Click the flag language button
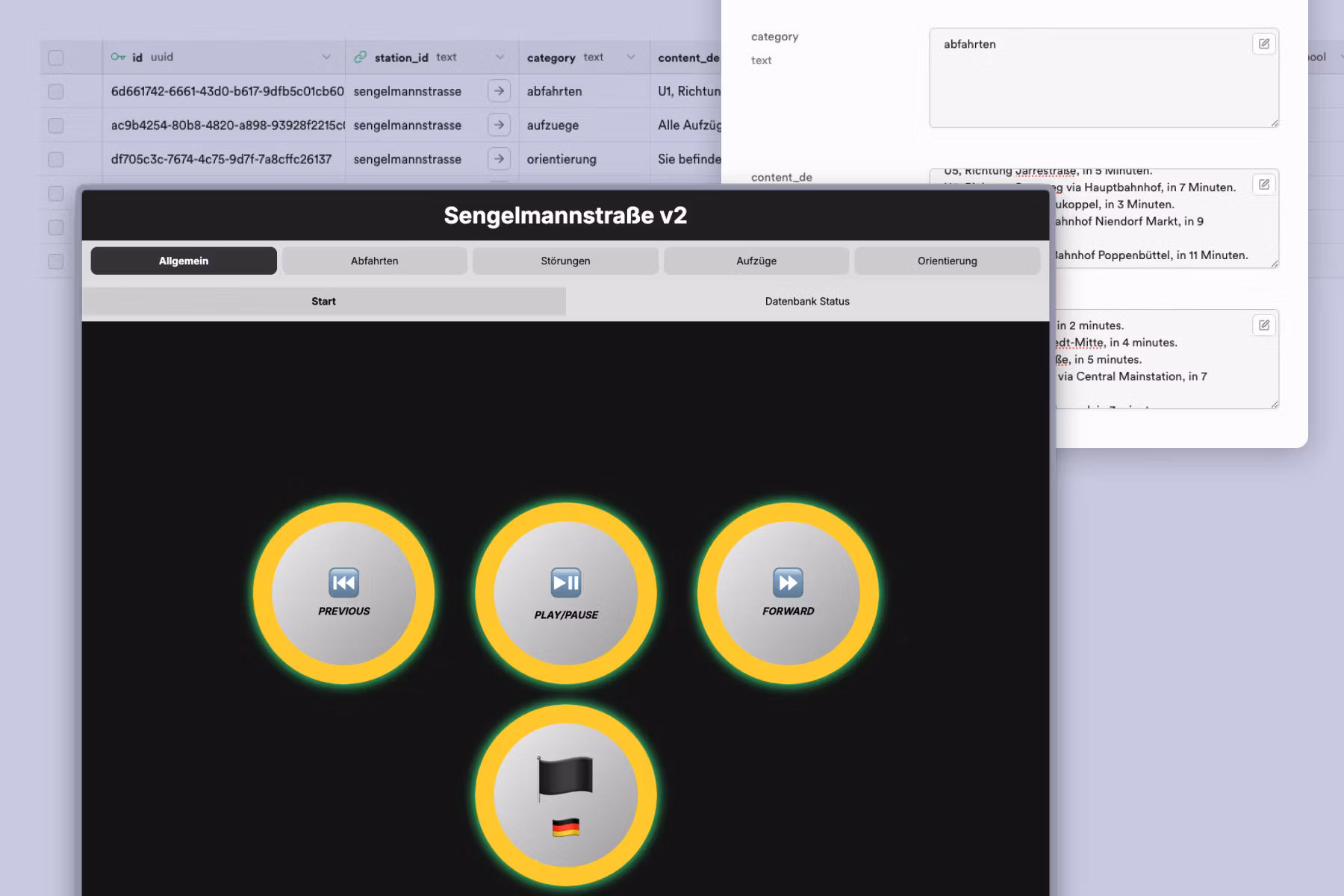1344x896 pixels. (x=565, y=795)
